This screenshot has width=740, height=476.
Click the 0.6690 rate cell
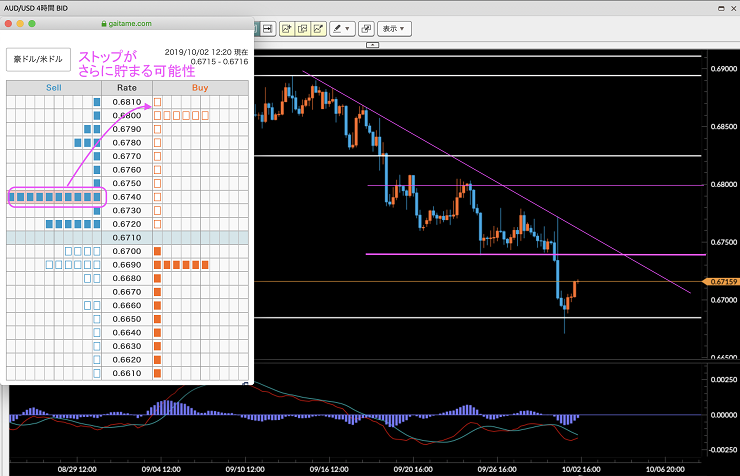click(127, 265)
